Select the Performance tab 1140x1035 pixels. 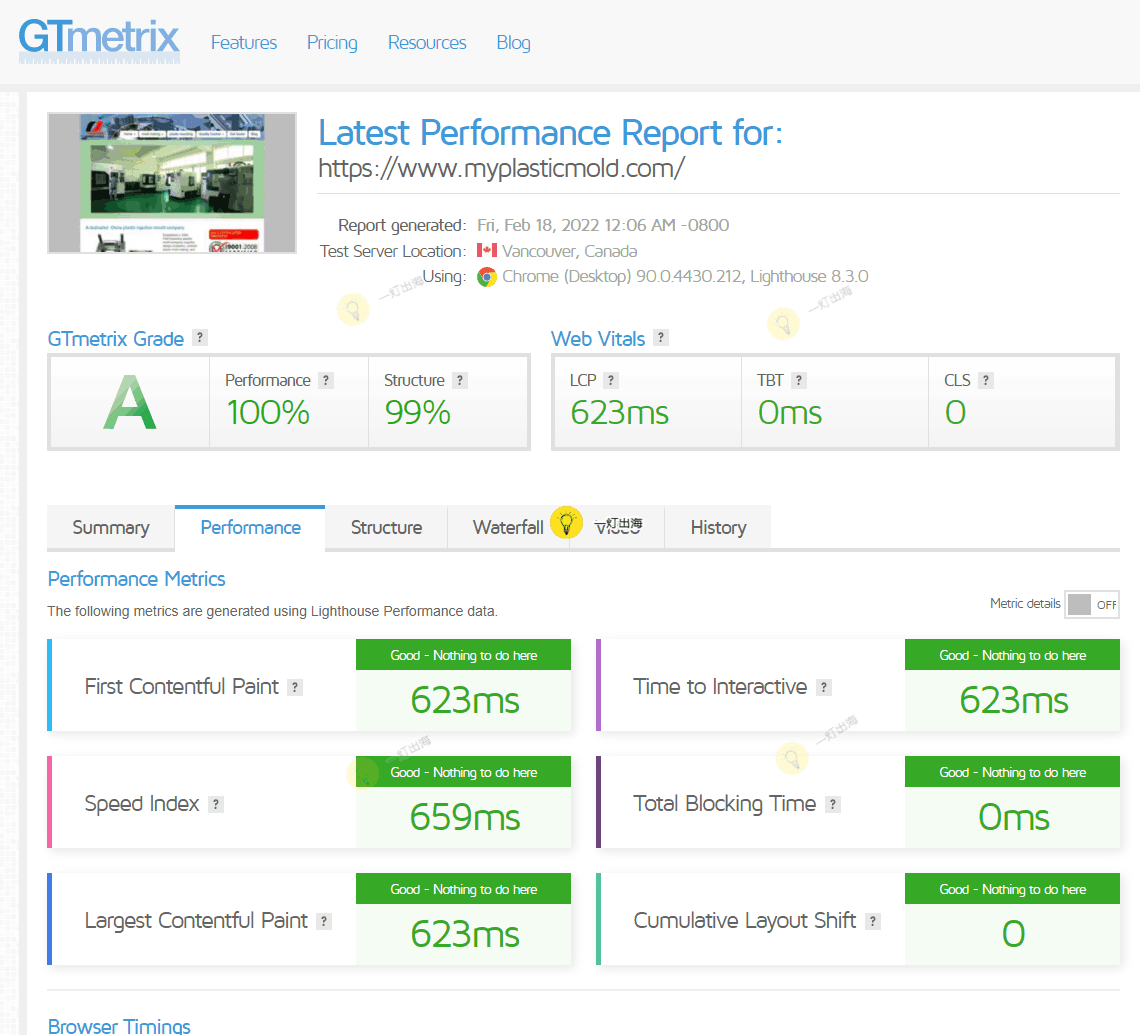(250, 528)
